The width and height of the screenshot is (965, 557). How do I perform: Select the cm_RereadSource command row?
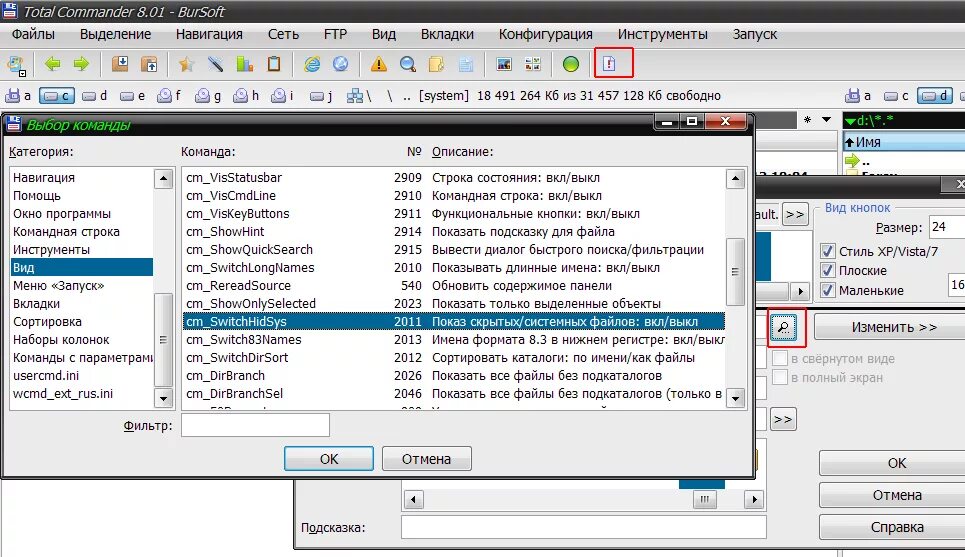tap(454, 286)
